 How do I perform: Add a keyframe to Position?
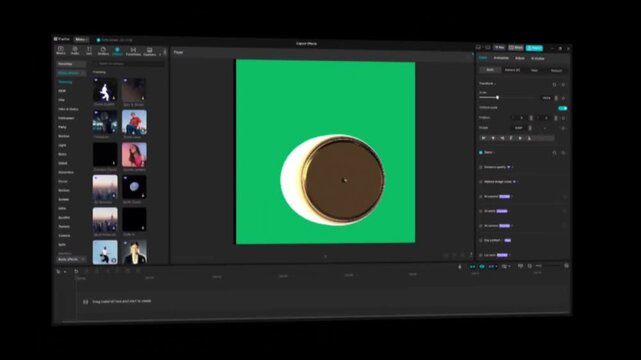click(x=563, y=118)
